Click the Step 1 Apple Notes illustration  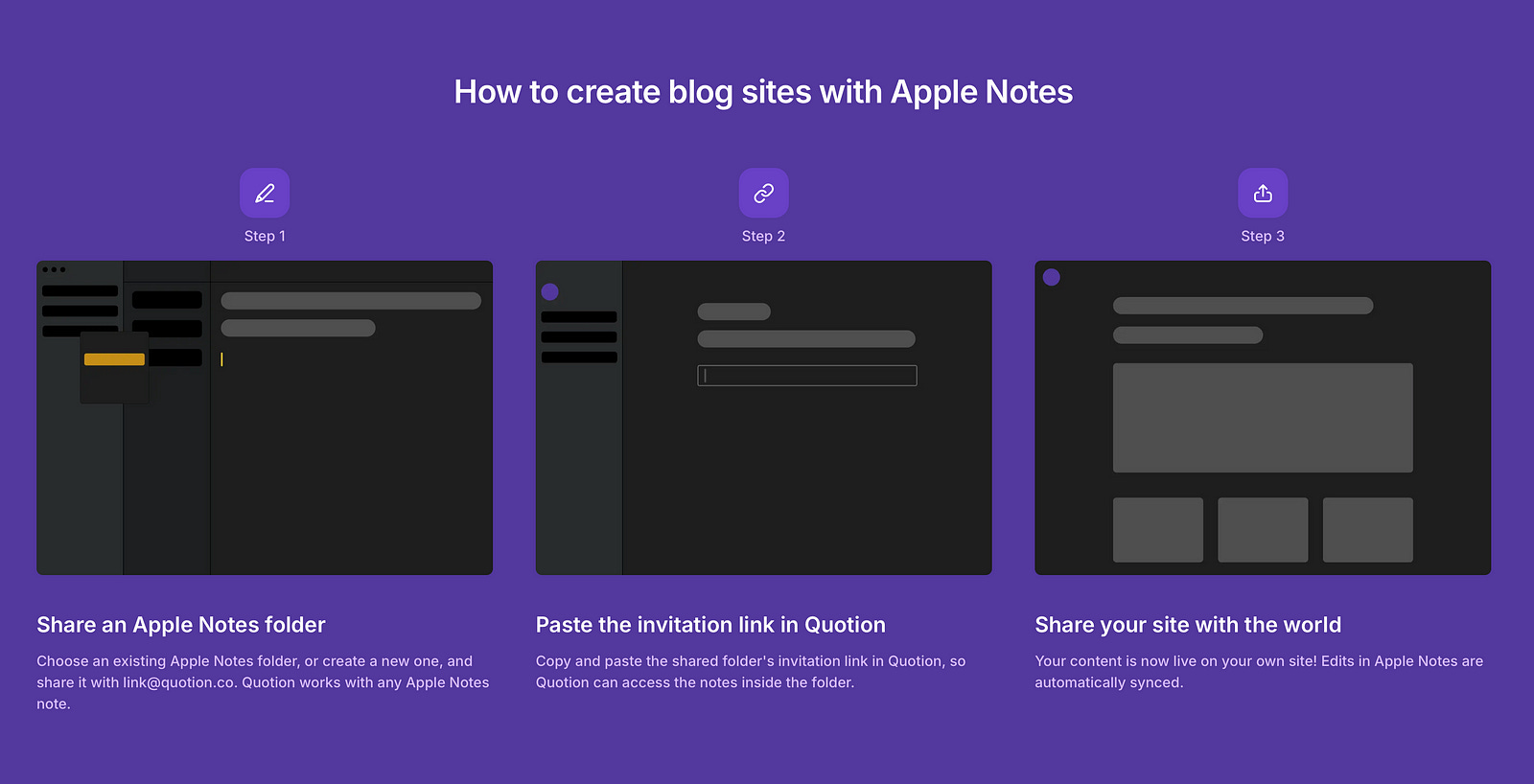[265, 418]
